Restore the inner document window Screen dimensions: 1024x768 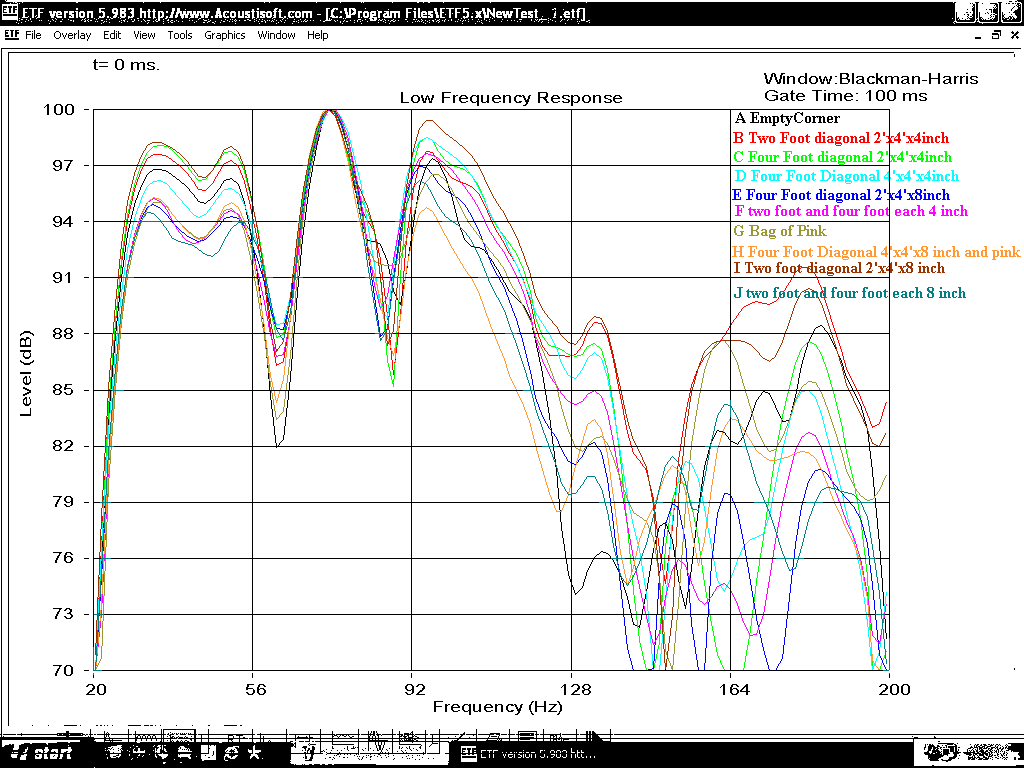pos(995,35)
